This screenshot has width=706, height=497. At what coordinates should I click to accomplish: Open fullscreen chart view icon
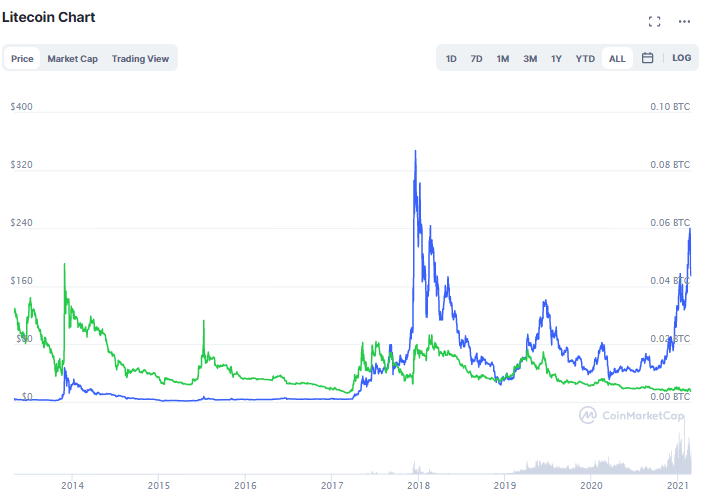pos(654,21)
